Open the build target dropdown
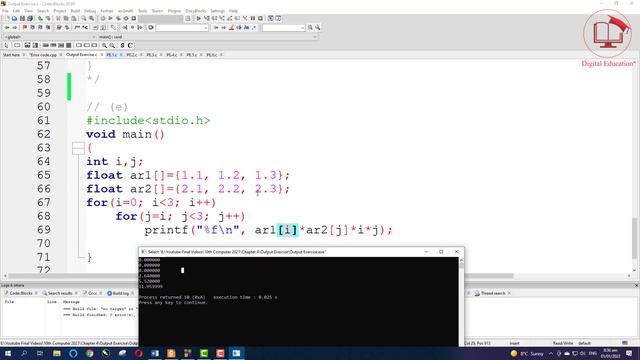This screenshot has width=640, height=360. coord(160,18)
